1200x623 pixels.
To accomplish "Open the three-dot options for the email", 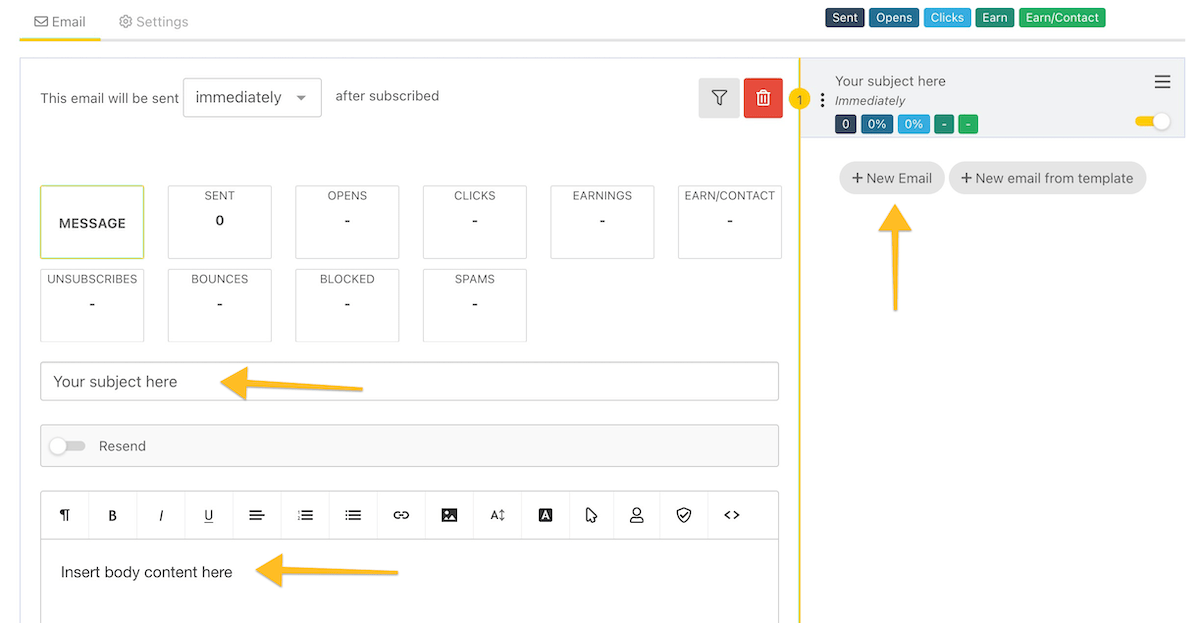I will click(822, 99).
